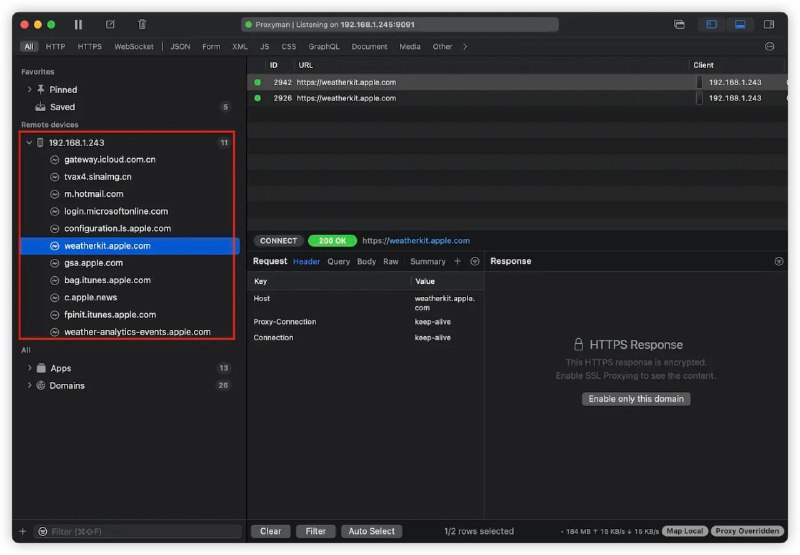Click the weatherkit.apple.com URL link
This screenshot has width=800, height=555.
click(x=429, y=241)
